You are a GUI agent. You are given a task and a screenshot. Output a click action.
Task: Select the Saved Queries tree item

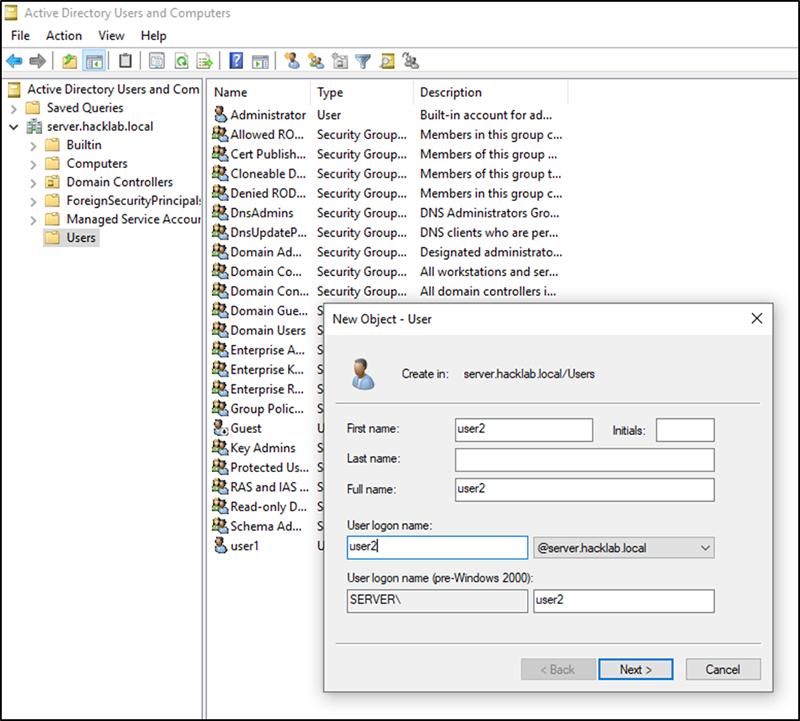click(85, 108)
